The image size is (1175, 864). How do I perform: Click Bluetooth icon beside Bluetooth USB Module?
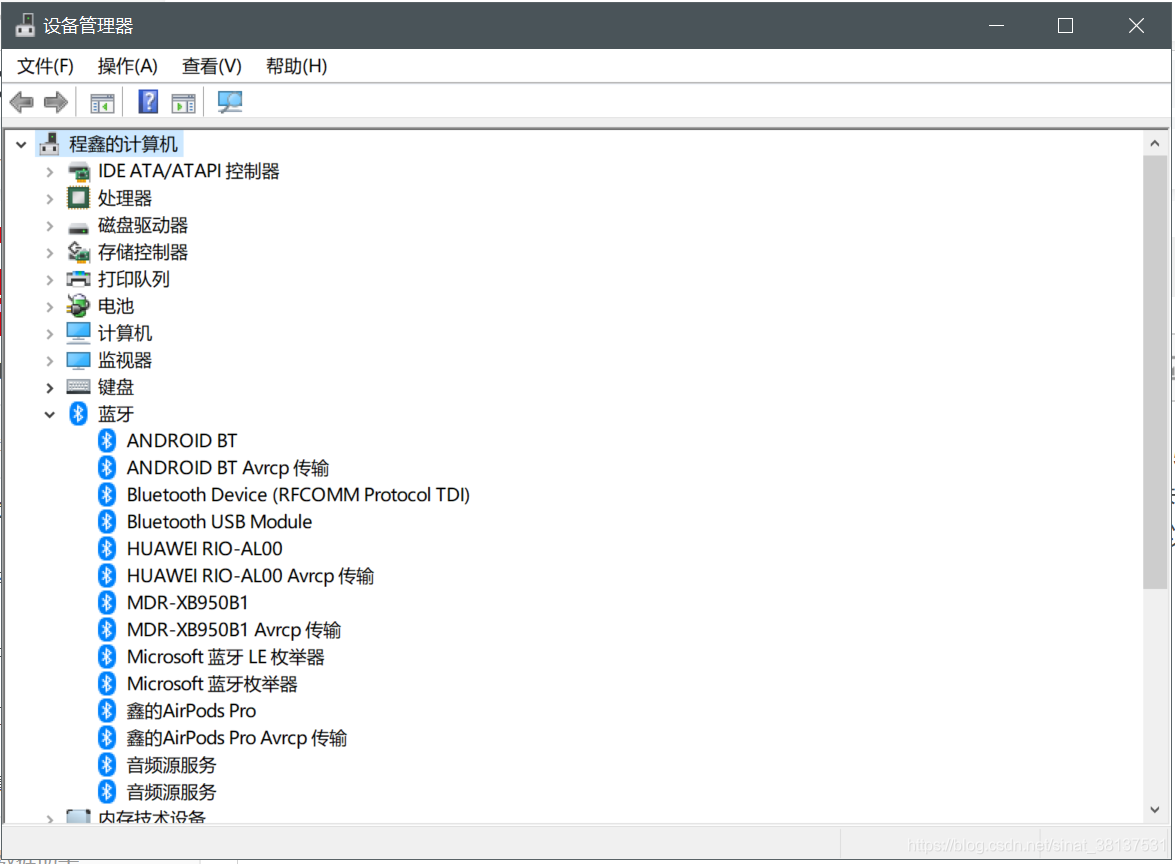[x=107, y=522]
